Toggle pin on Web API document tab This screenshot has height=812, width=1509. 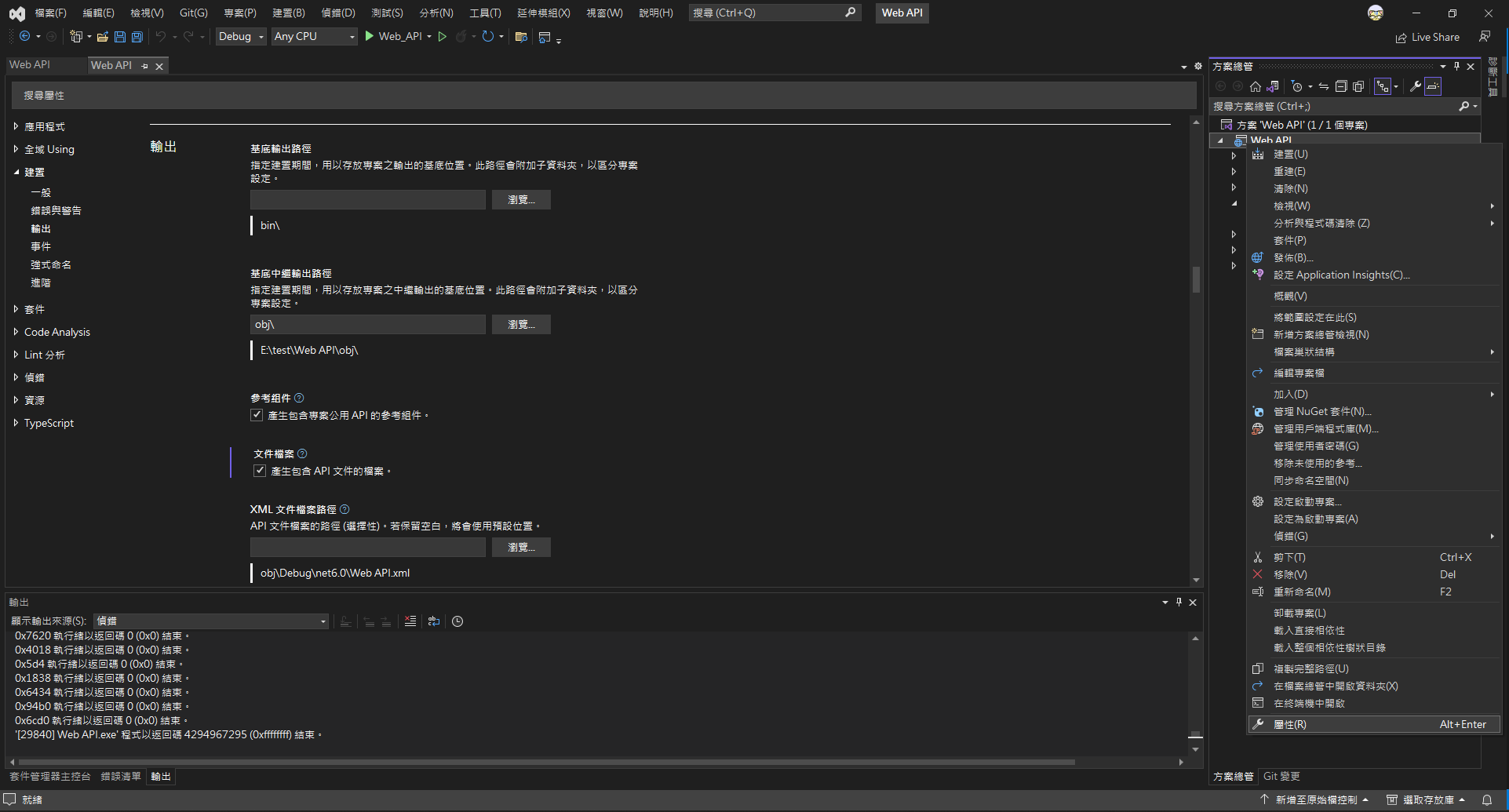144,66
